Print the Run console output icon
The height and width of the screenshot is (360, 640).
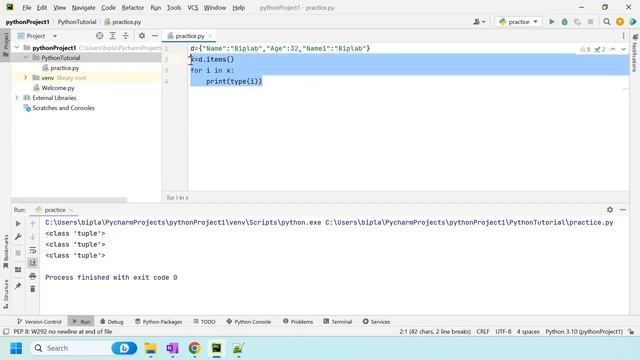point(33,276)
